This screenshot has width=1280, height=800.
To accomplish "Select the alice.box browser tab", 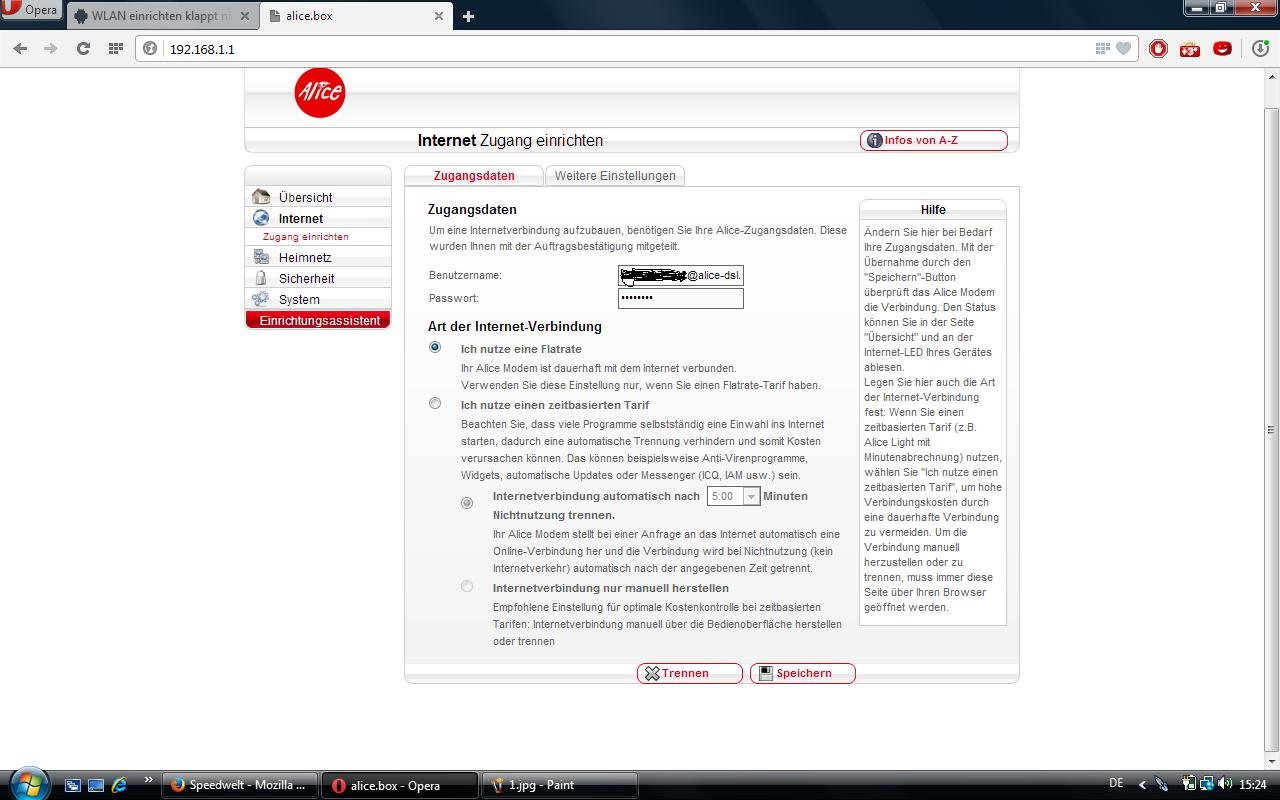I will tap(356, 16).
